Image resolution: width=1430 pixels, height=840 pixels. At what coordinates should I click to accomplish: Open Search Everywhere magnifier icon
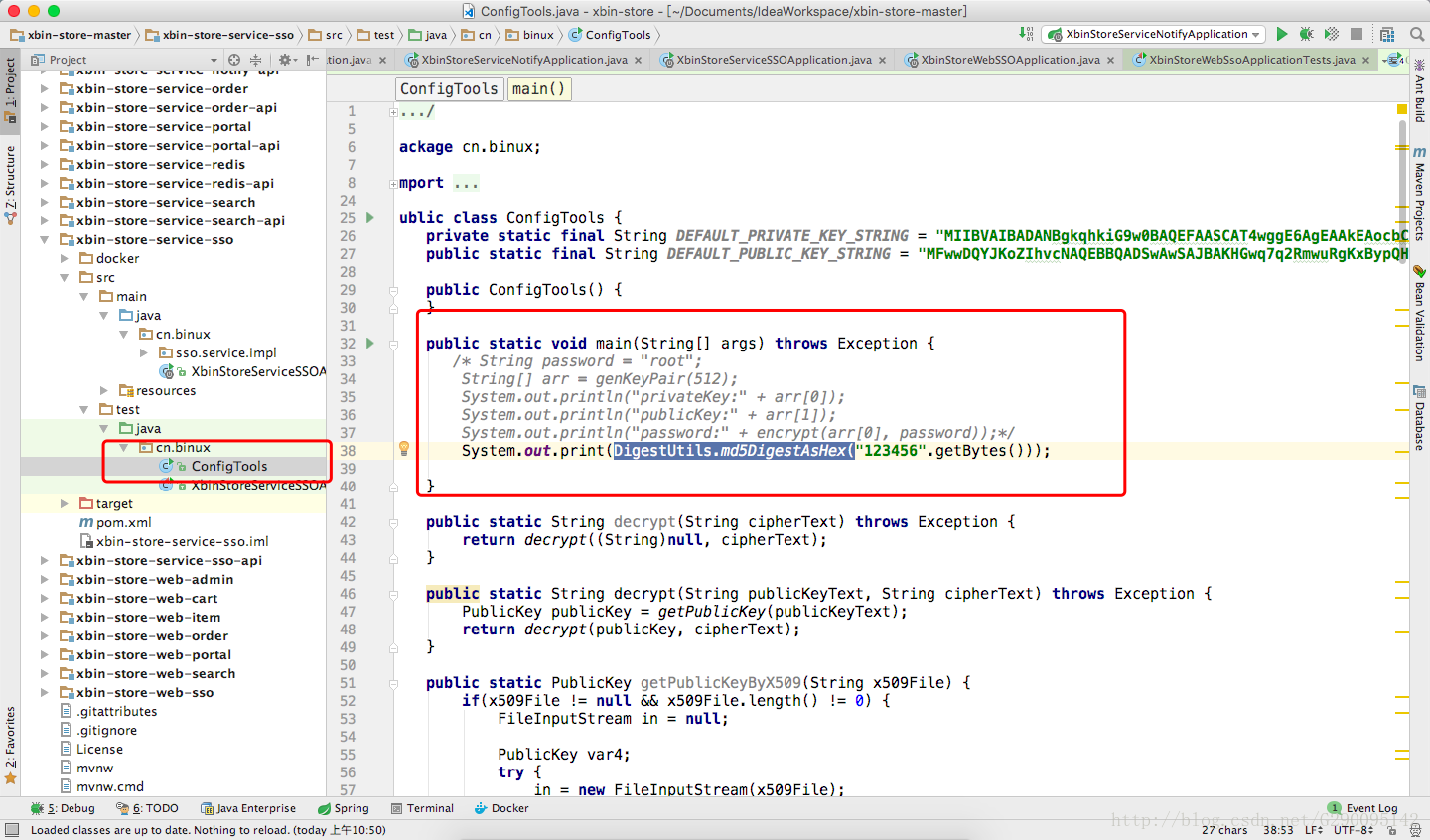click(1417, 34)
